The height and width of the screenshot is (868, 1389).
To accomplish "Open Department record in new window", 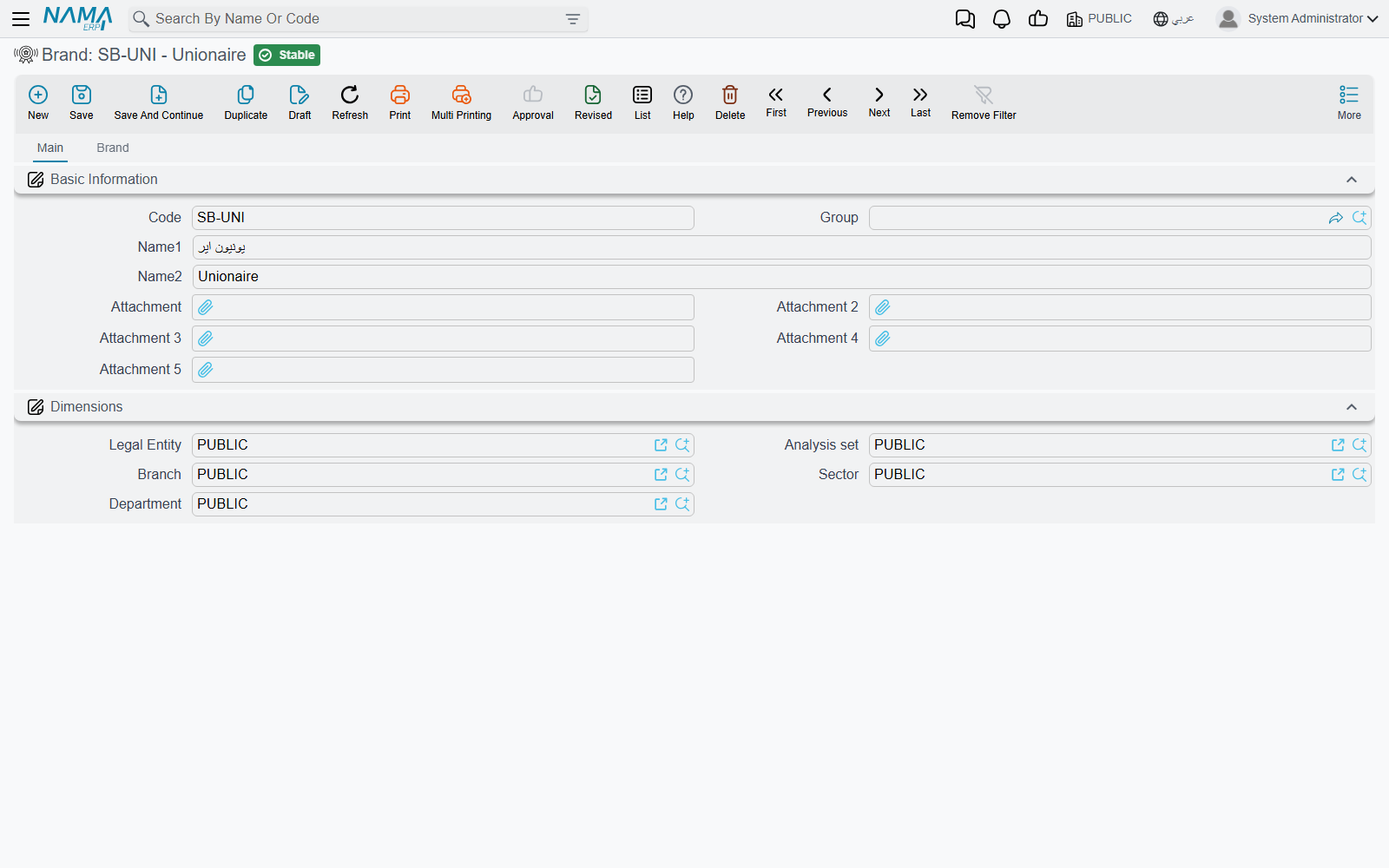I will (661, 504).
